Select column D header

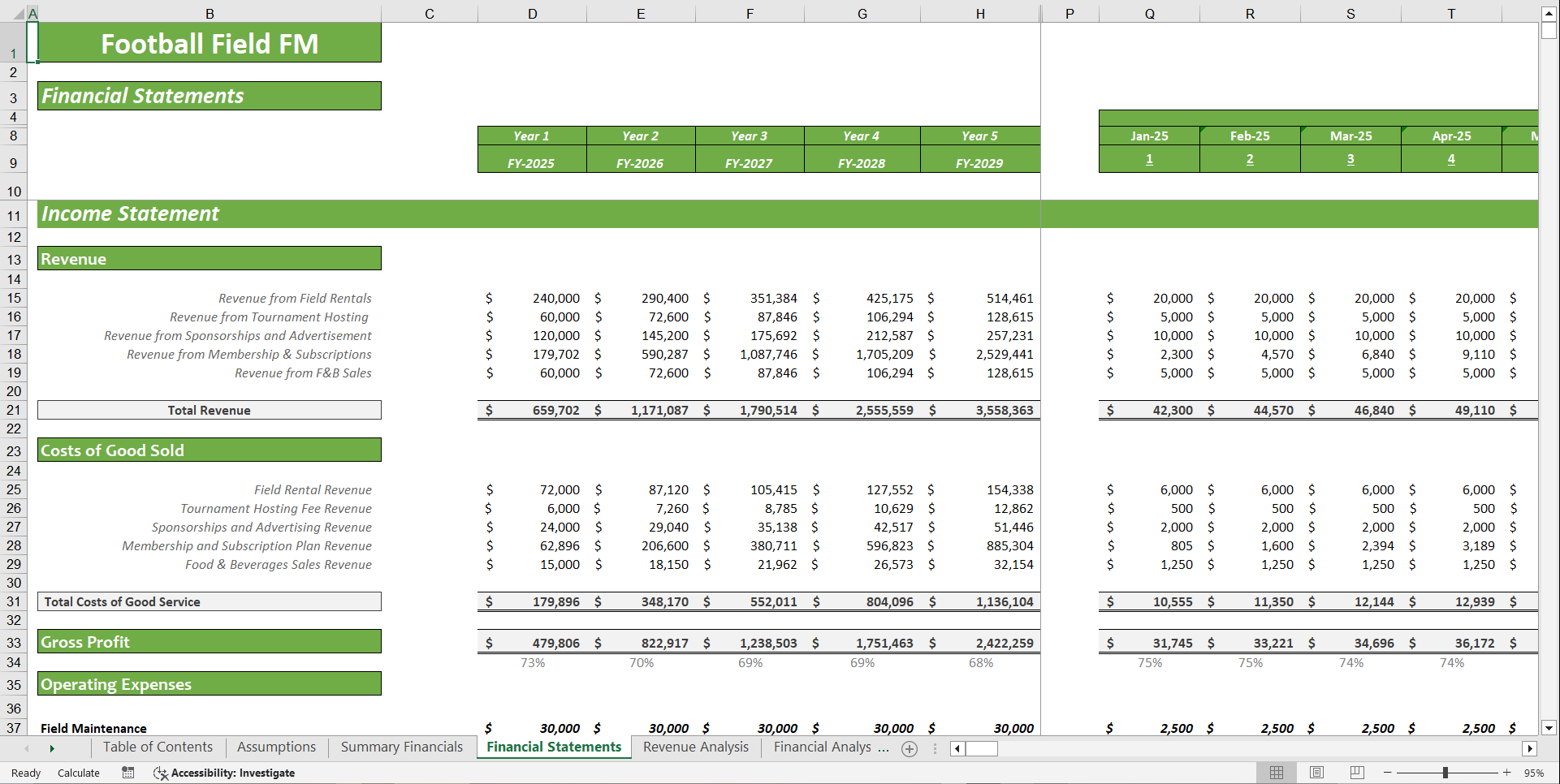coord(532,13)
